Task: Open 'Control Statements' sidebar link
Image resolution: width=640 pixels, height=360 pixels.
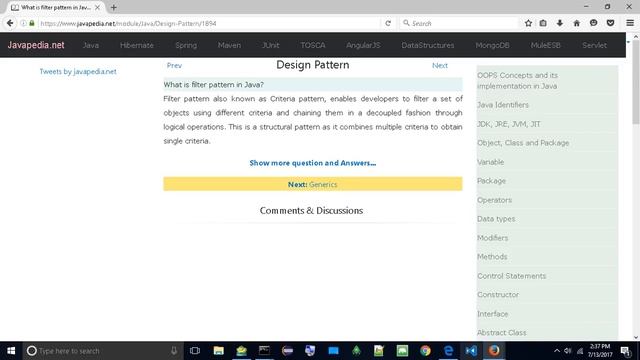Action: (511, 276)
